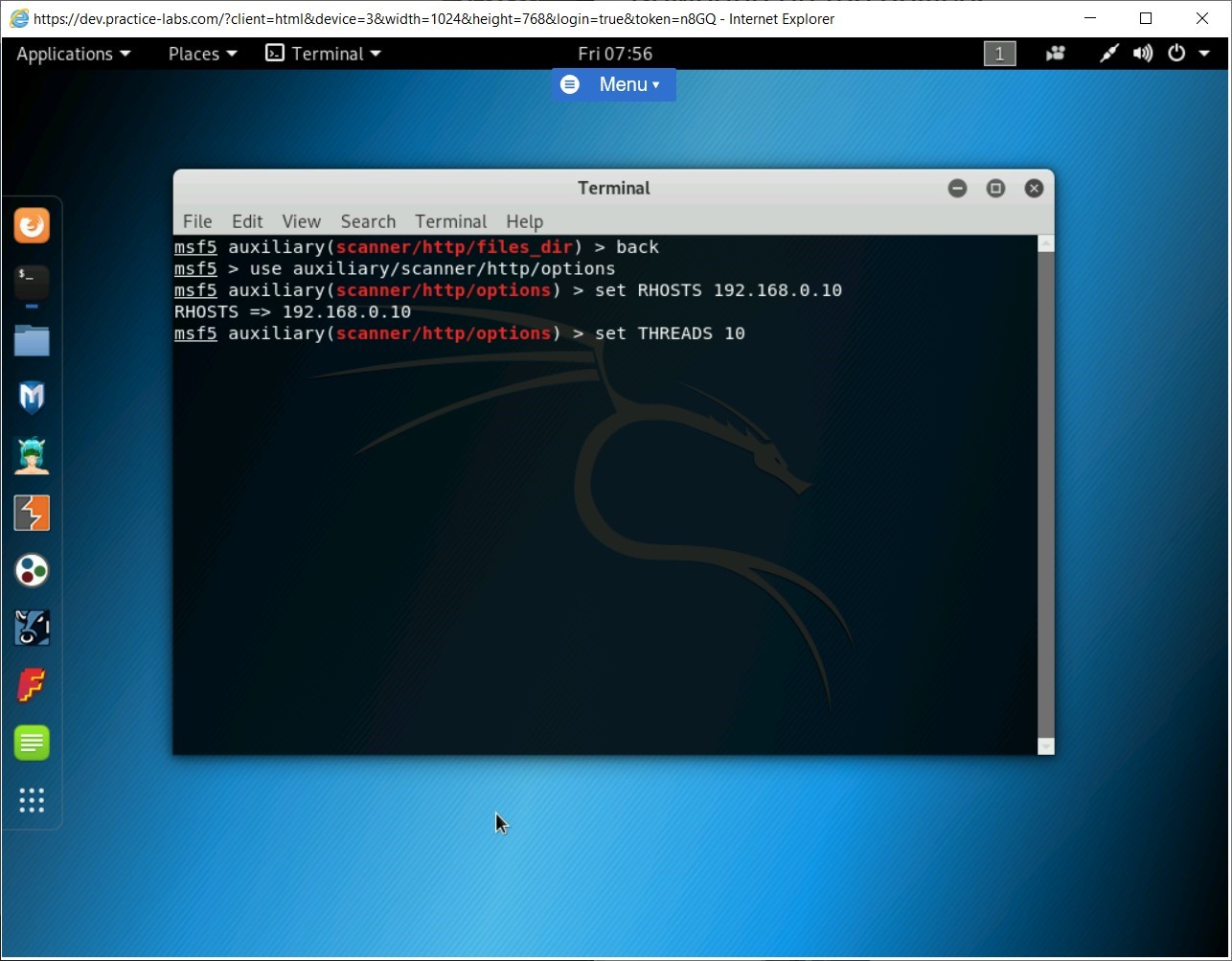This screenshot has width=1232, height=961.
Task: Click the Show Applications grid icon
Action: [x=32, y=801]
